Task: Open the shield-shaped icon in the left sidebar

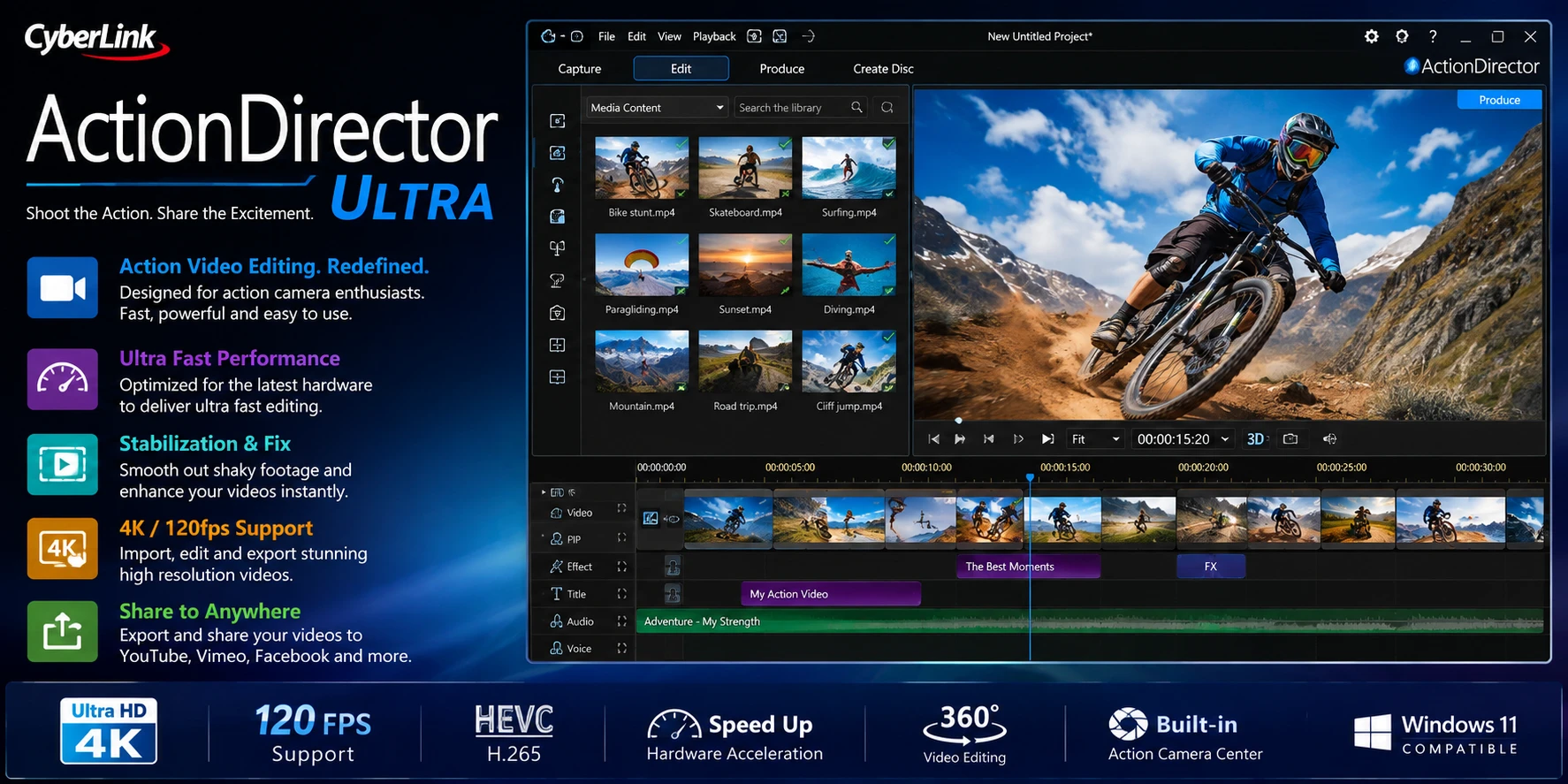Action: [x=558, y=313]
